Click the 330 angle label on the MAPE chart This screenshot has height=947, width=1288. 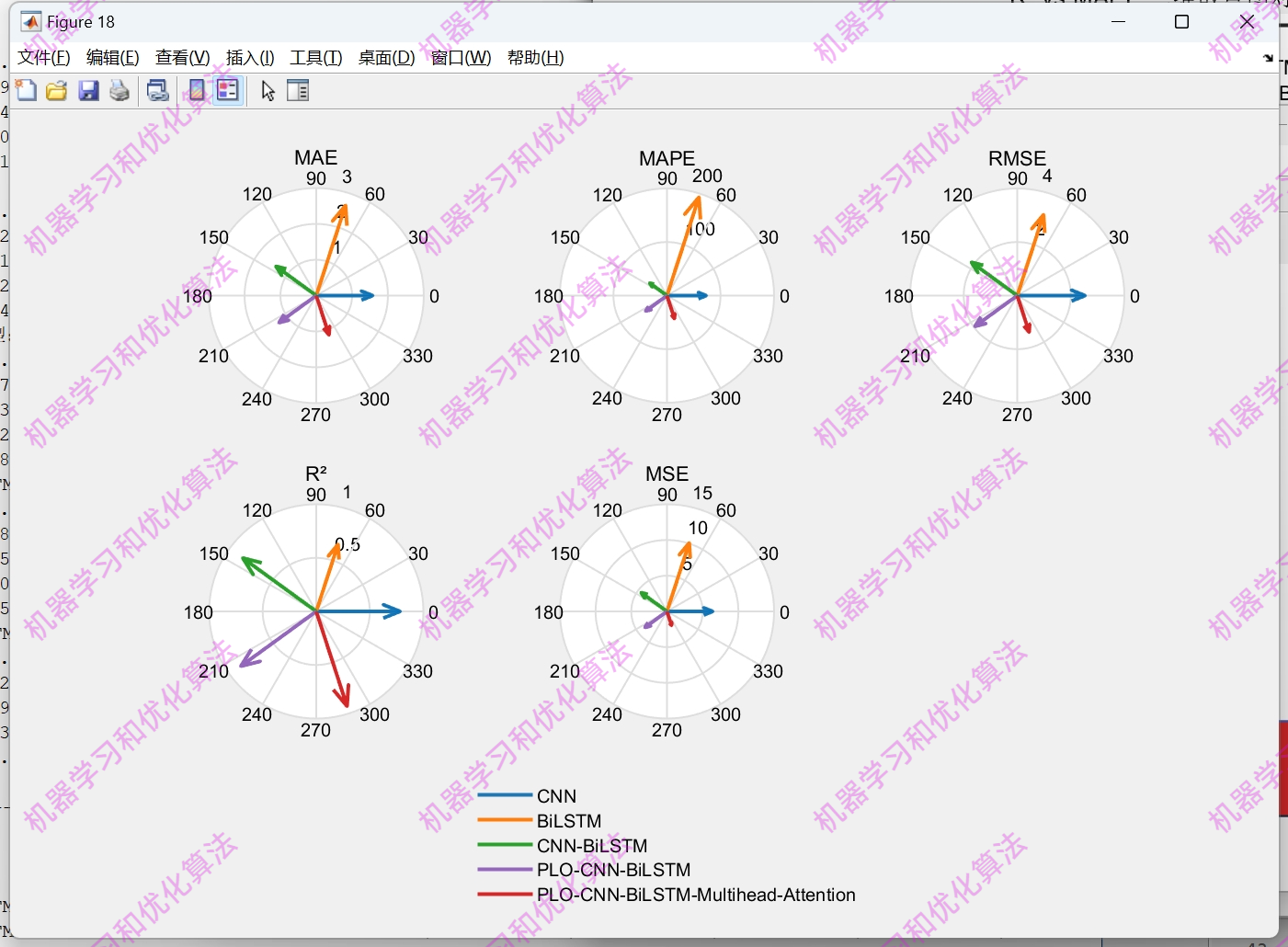769,356
